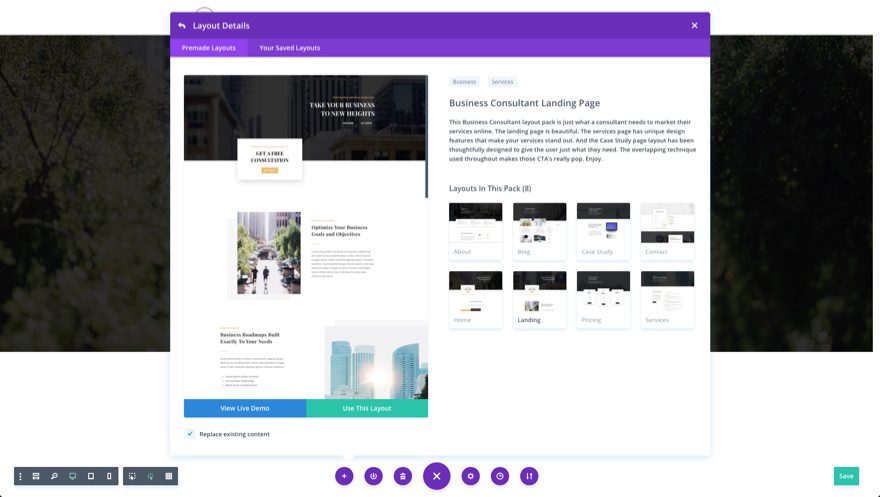Click the clear layout trash icon
880x497 pixels.
(403, 476)
